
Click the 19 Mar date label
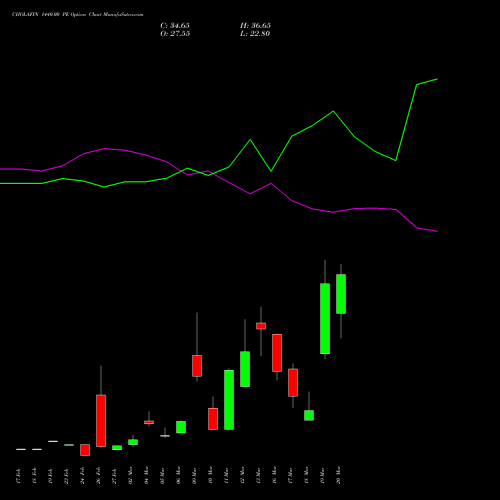point(322,475)
